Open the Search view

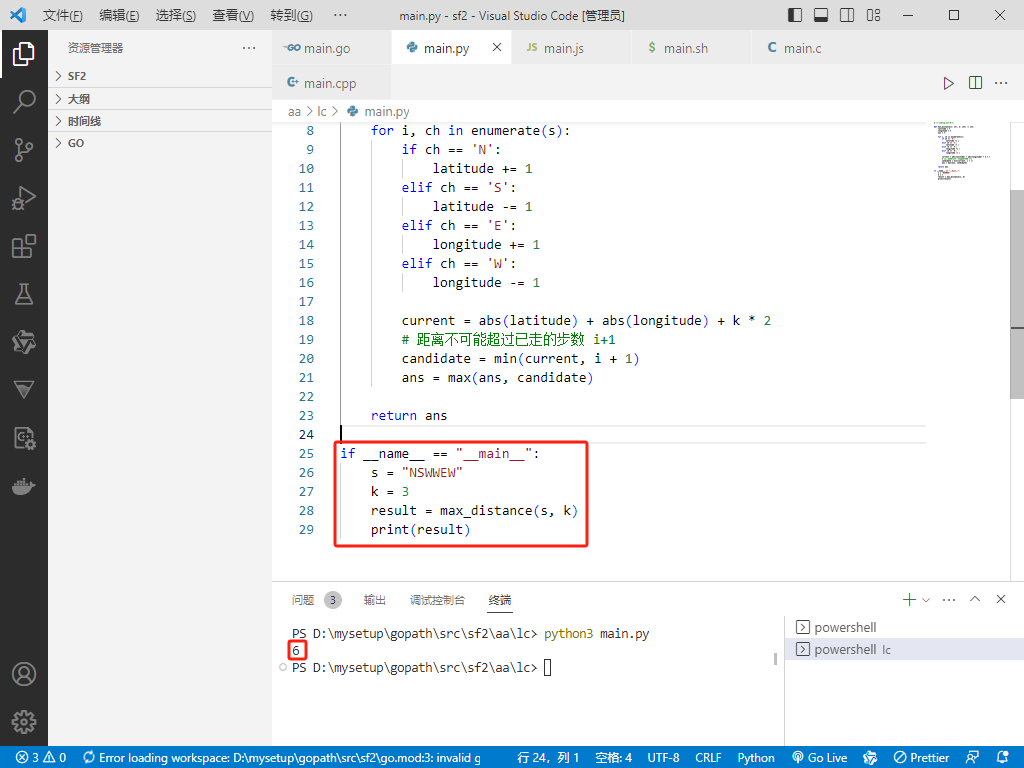coord(24,102)
